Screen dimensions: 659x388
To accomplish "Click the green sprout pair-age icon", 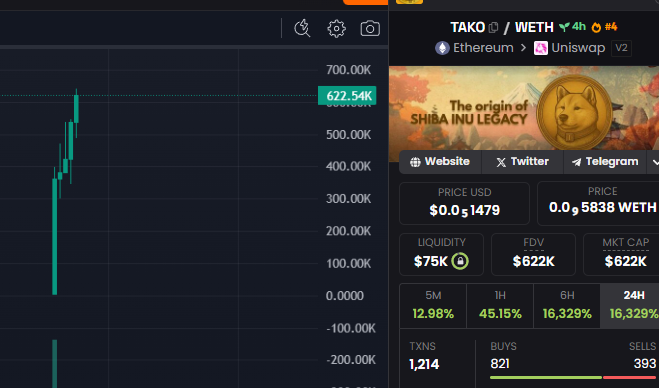I will [564, 27].
